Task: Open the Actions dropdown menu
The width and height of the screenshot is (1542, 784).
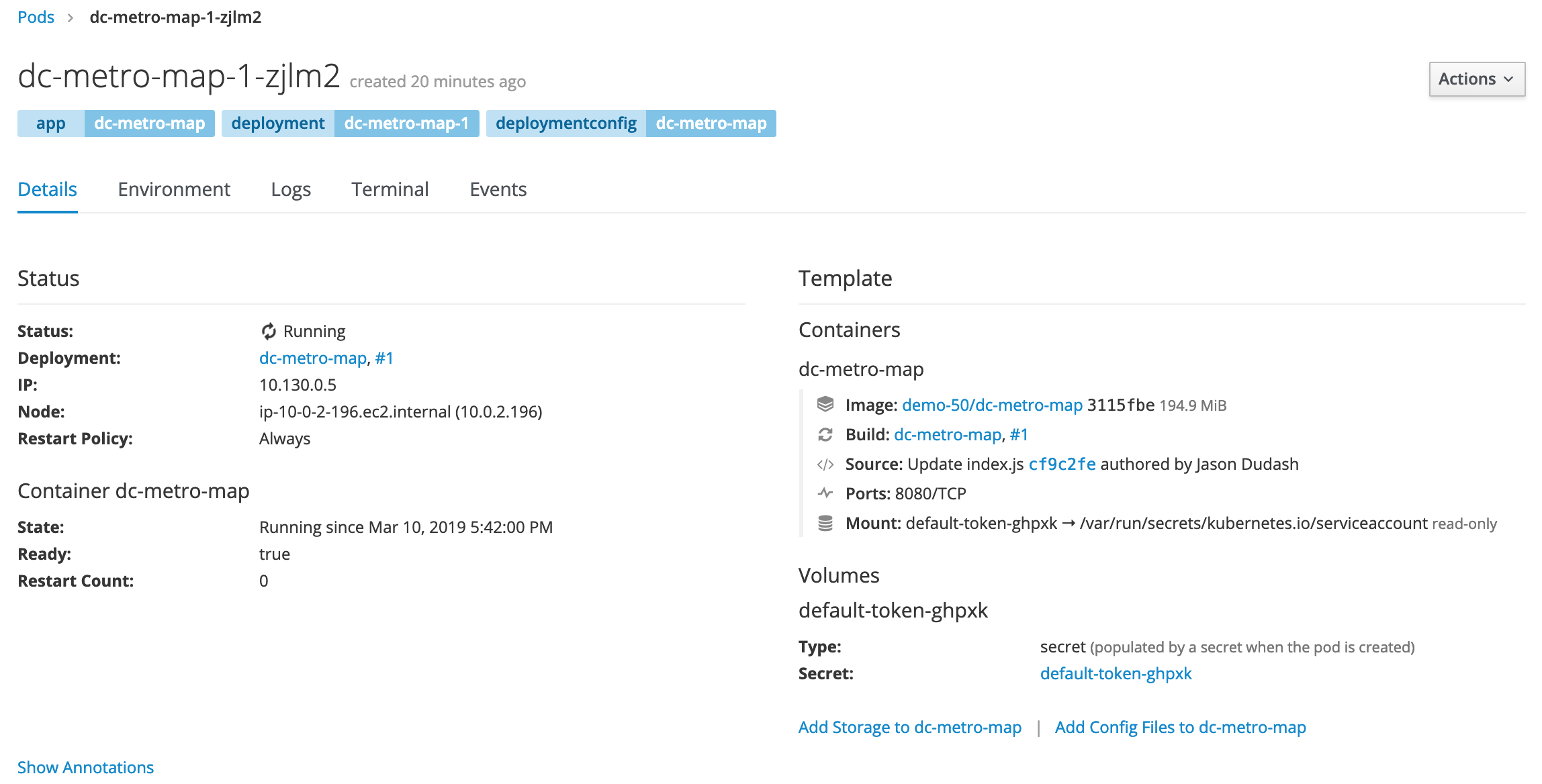Action: [x=1477, y=79]
